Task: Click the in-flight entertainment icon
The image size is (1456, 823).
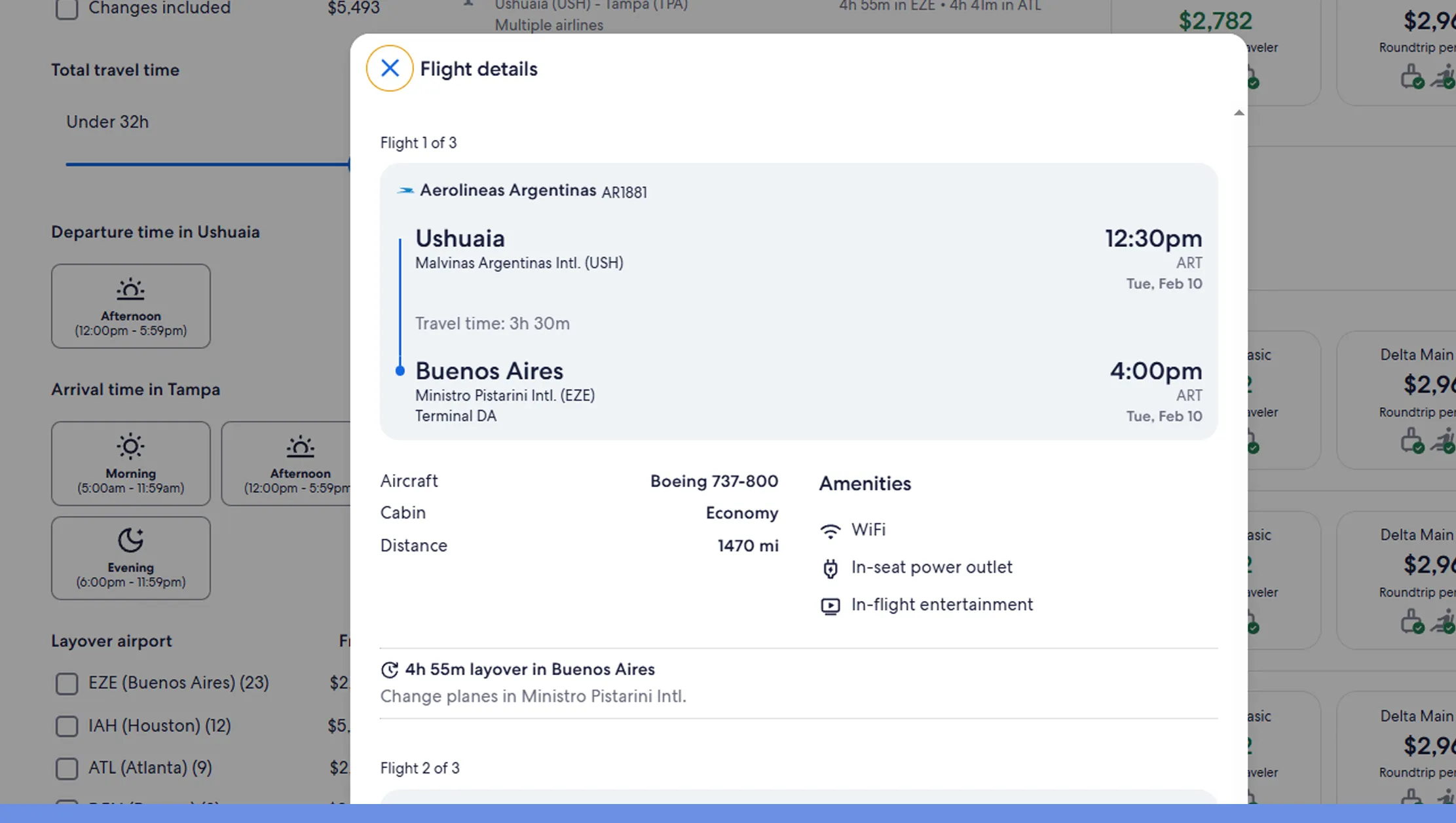Action: coord(831,606)
